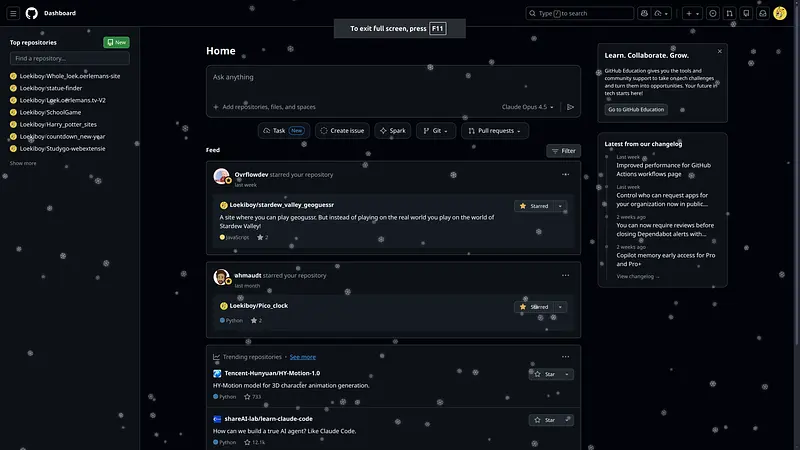Open the hamburger navigation menu
The image size is (800, 450).
pos(12,13)
